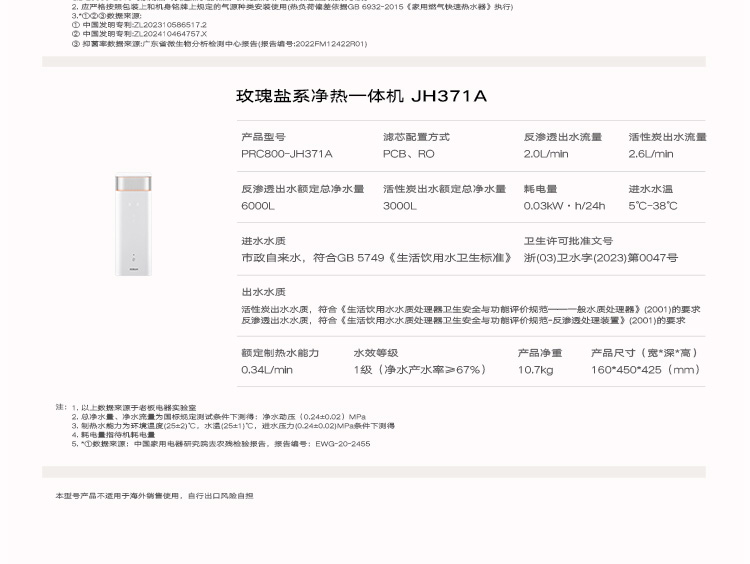
Task: Click the power consumption value 0.03kW·h/24h
Action: (x=564, y=206)
